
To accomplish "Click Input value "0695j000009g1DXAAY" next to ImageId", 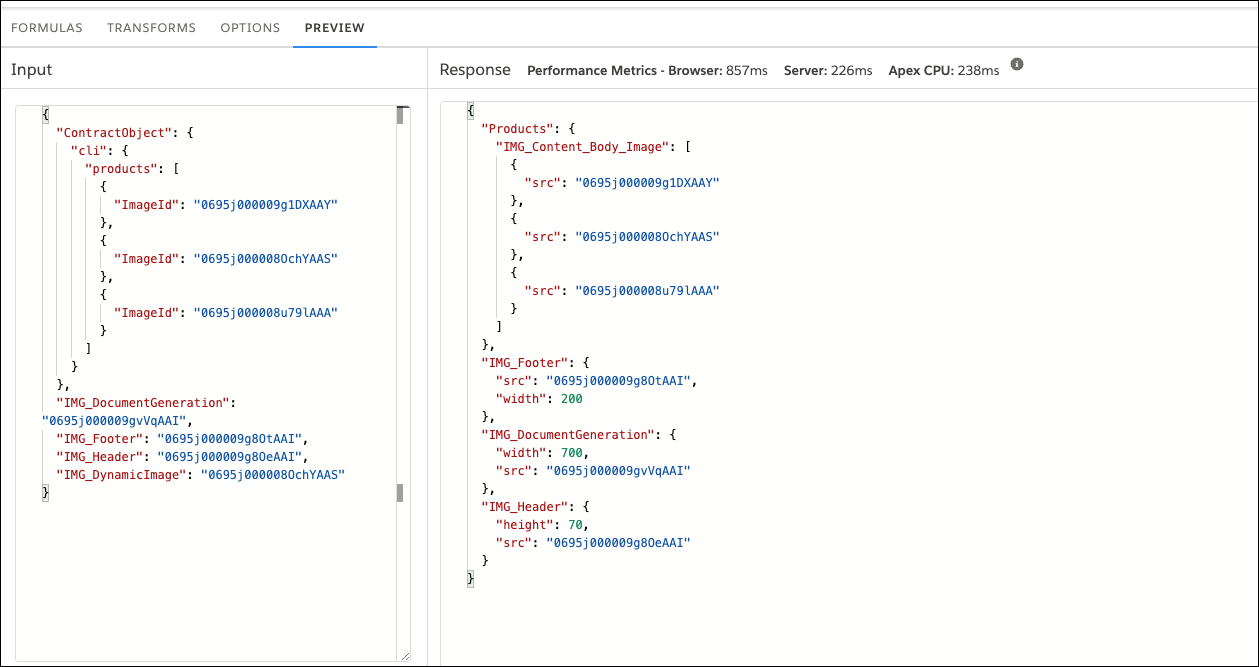I will [266, 204].
